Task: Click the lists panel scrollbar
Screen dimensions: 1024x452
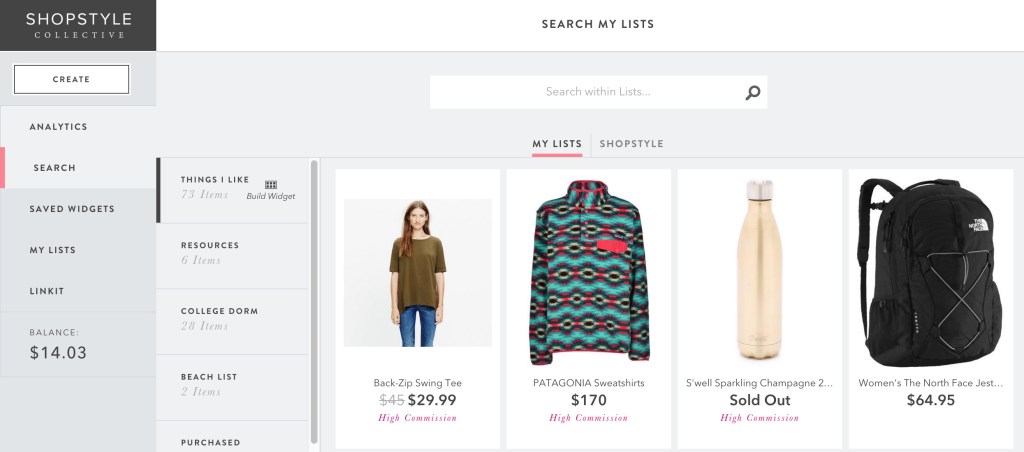Action: click(x=314, y=302)
